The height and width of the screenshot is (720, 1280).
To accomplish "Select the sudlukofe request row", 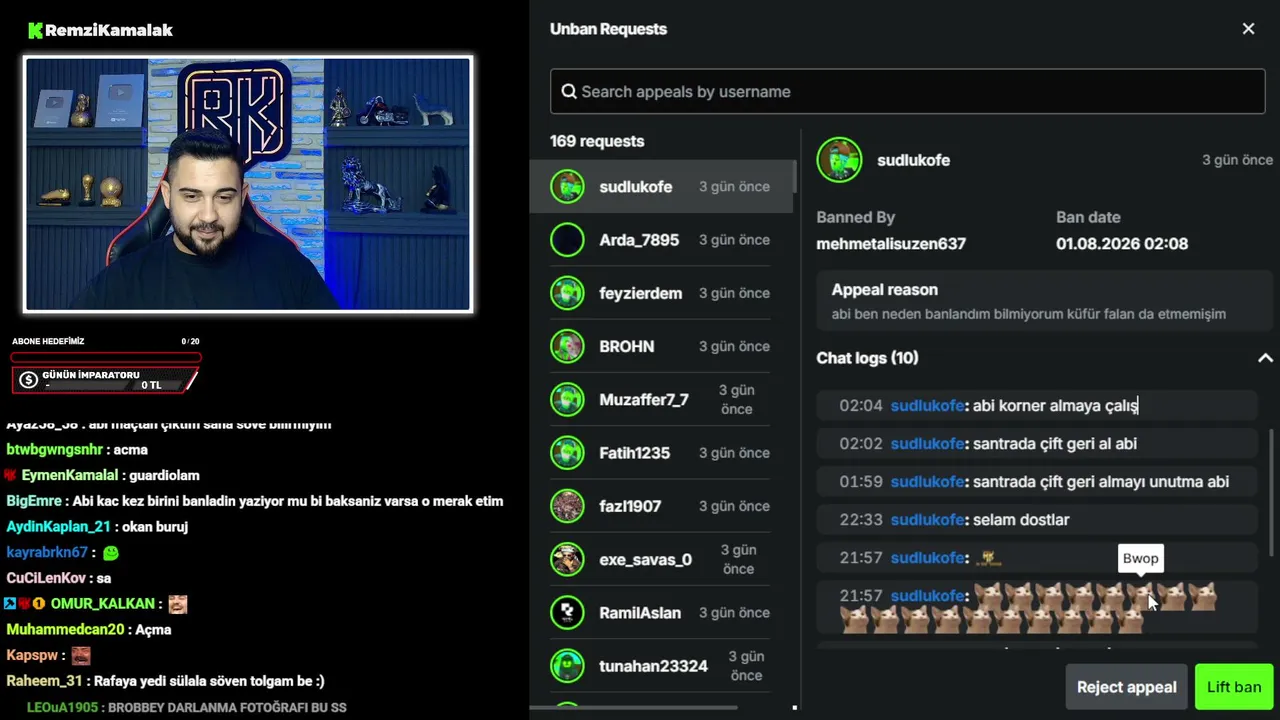I will (660, 187).
